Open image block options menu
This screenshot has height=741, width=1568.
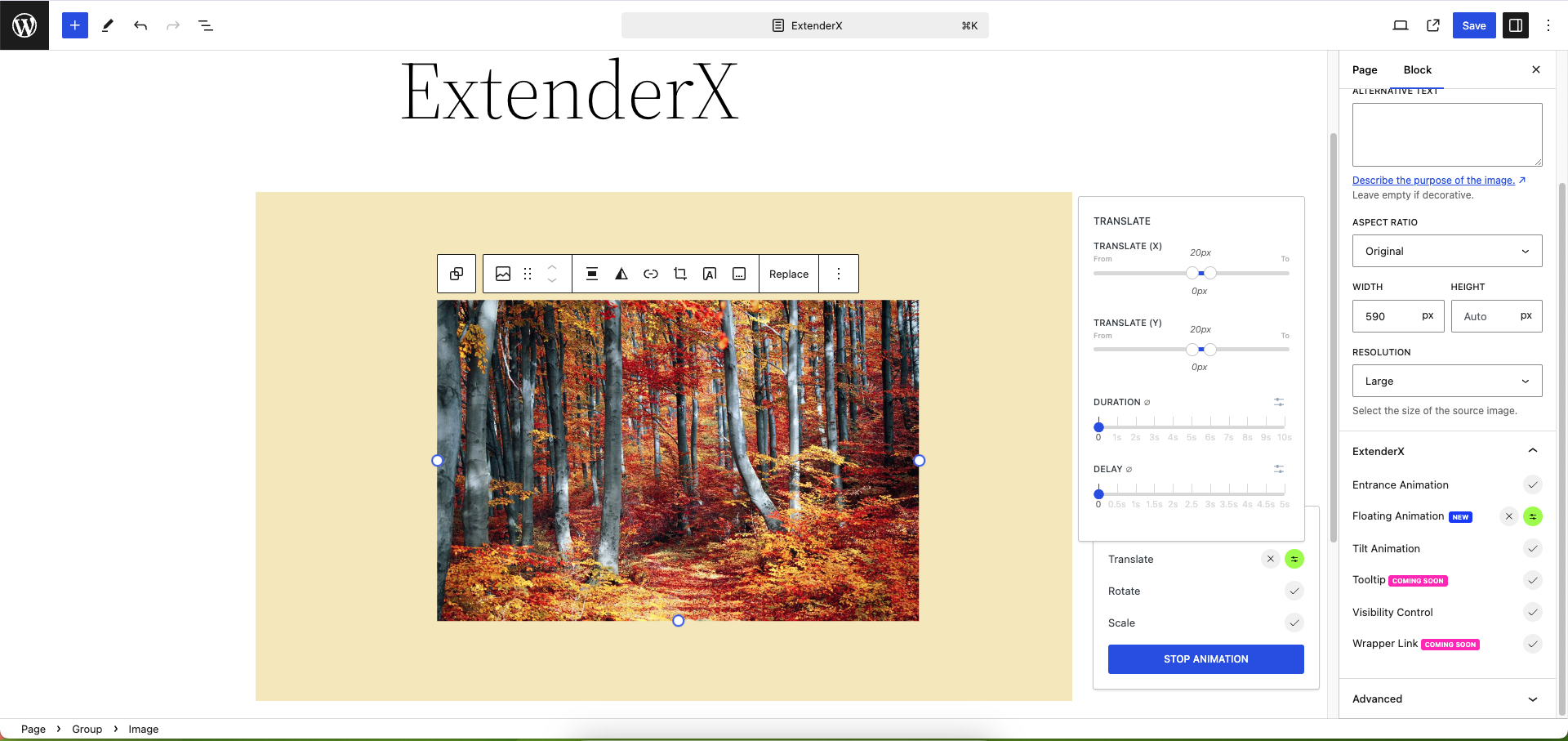[x=839, y=274]
